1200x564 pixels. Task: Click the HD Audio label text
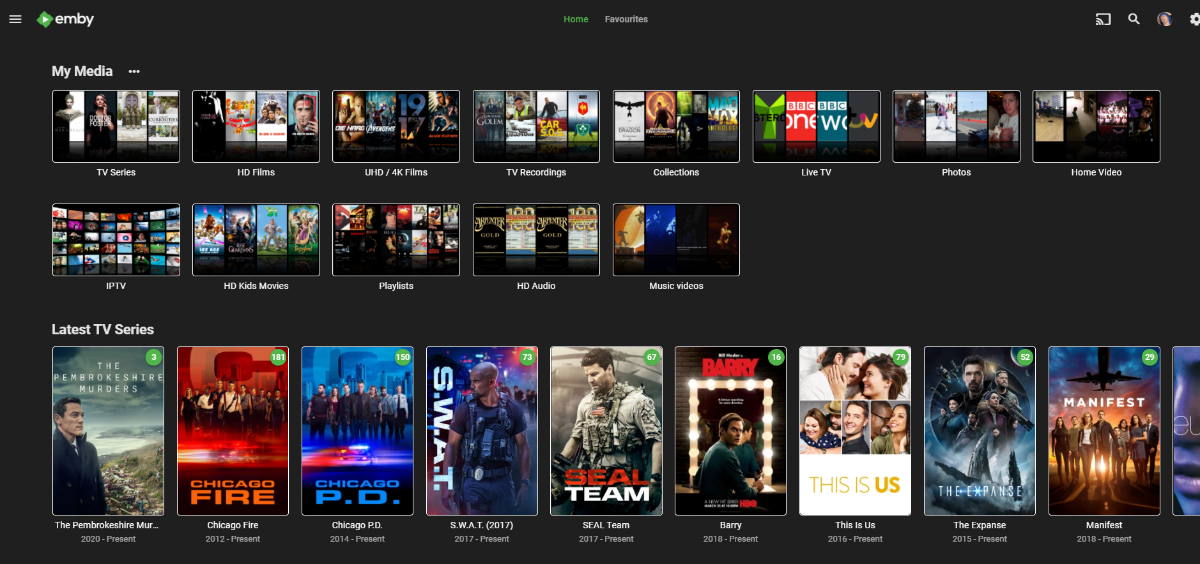pyautogui.click(x=536, y=286)
